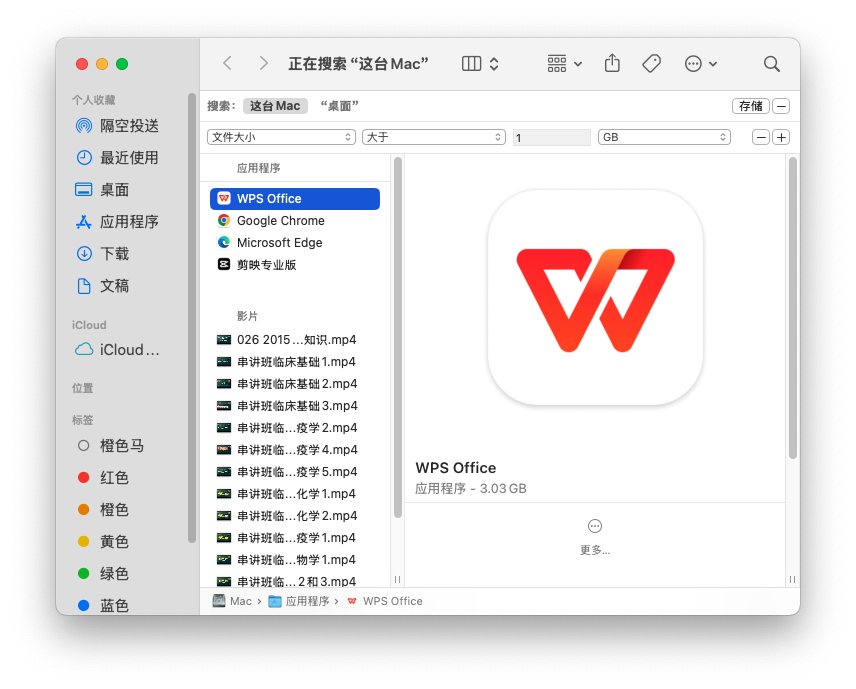Click the sidebar vertical scrollbar

click(x=192, y=318)
